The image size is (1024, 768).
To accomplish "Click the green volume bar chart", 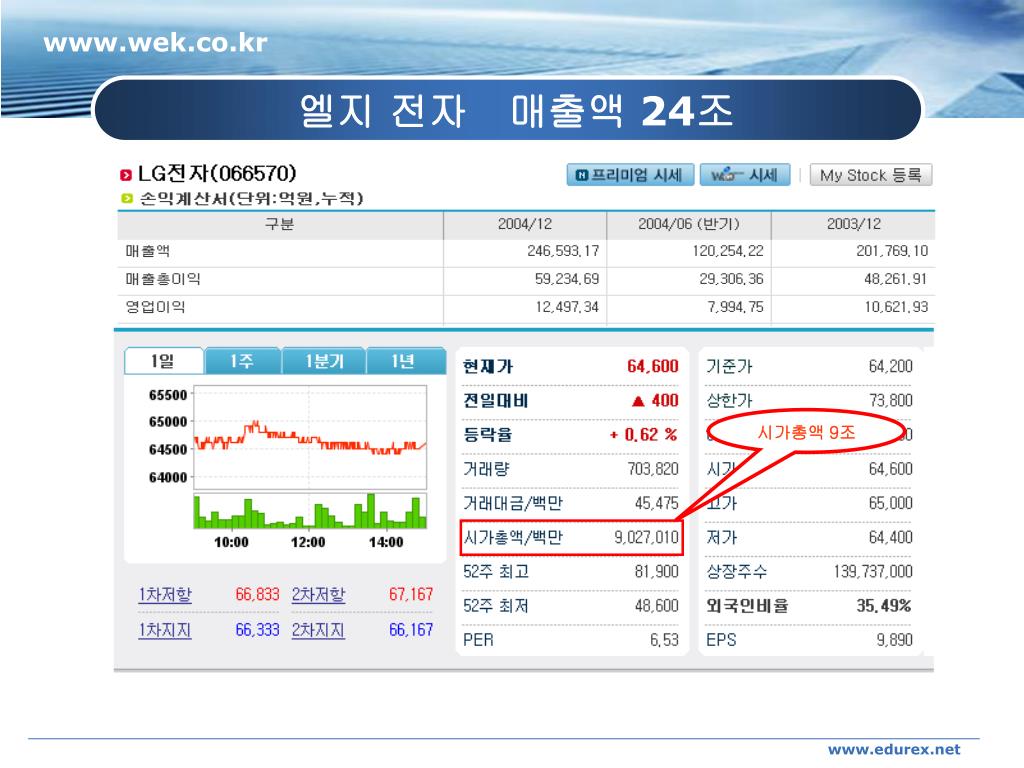I will 310,511.
